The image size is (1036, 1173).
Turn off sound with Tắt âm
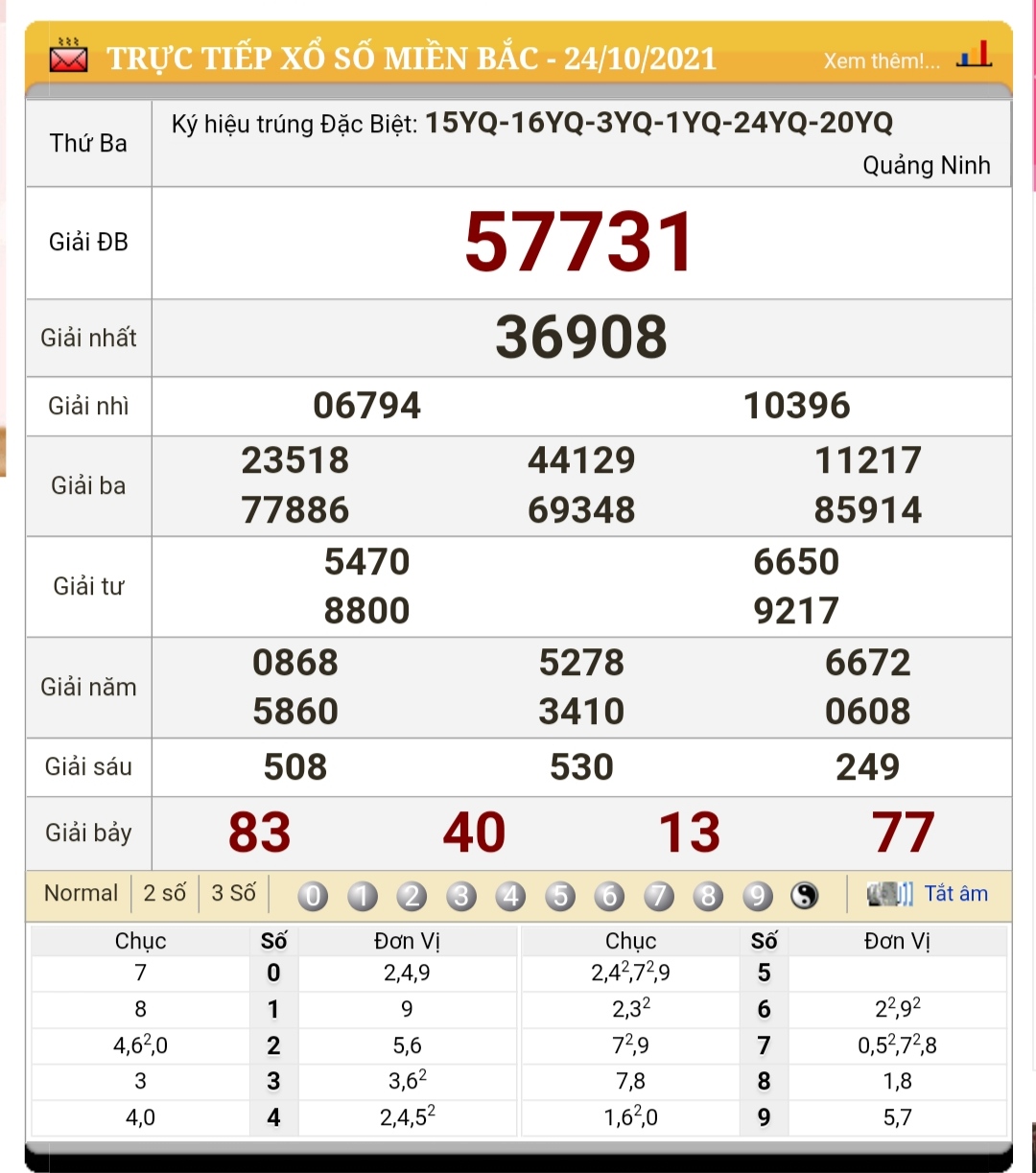[955, 894]
